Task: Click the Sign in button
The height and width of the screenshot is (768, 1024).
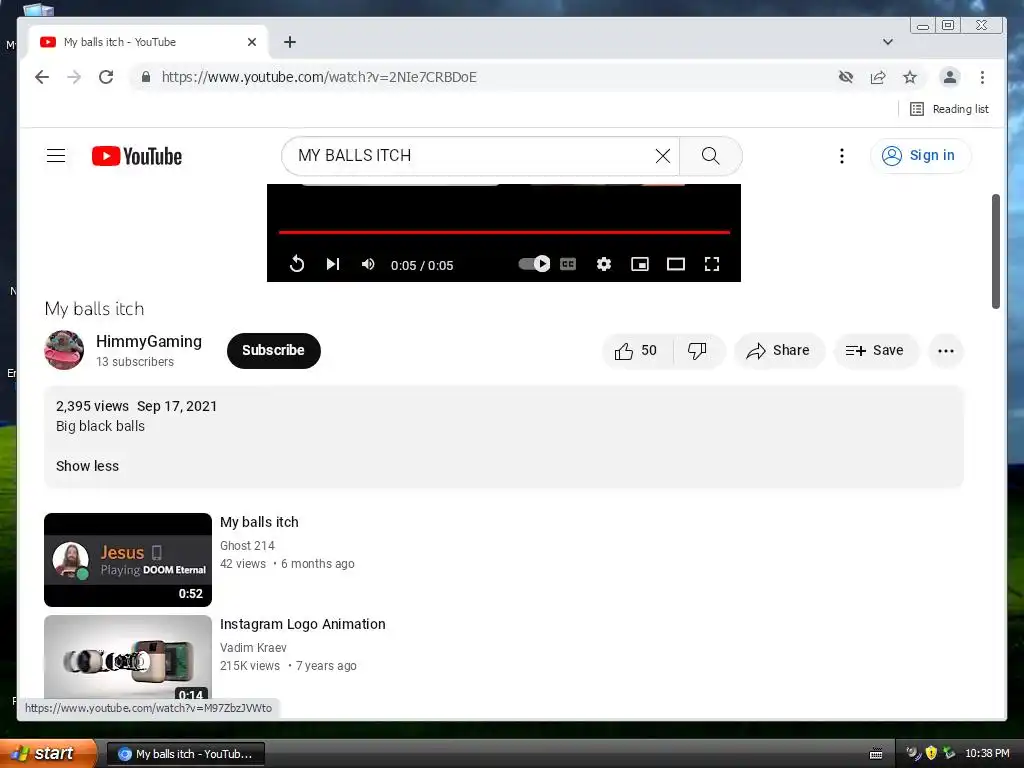Action: point(920,155)
